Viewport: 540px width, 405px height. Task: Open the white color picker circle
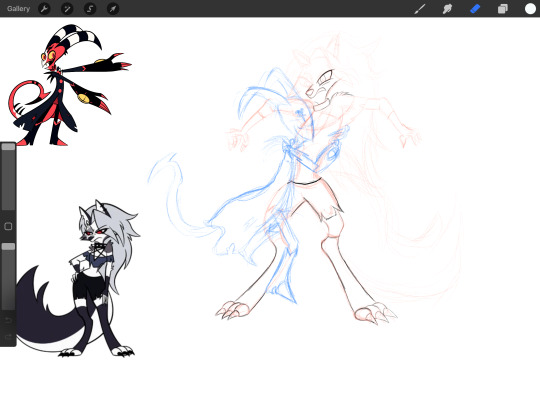click(x=530, y=9)
